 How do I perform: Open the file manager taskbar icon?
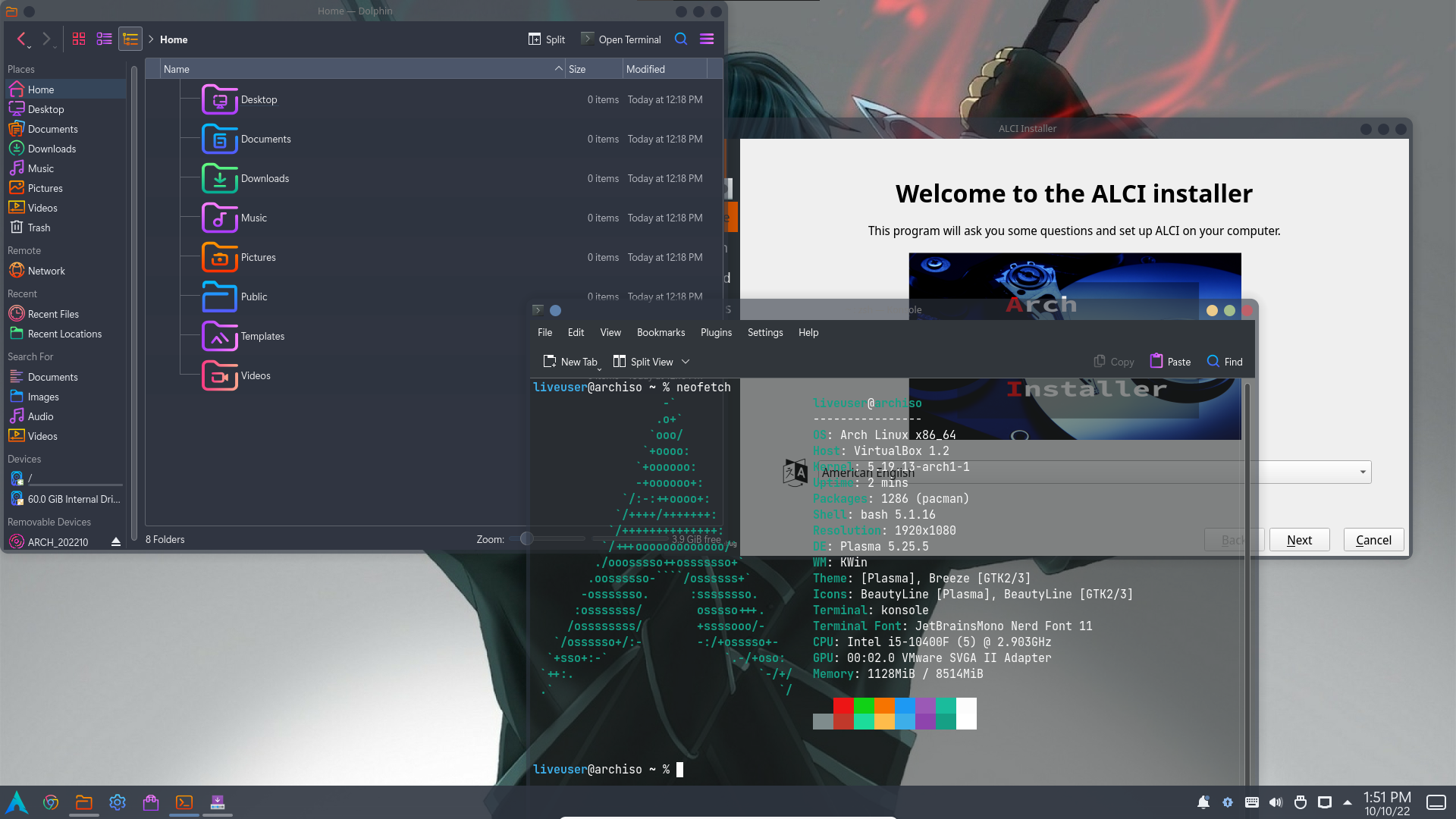(x=84, y=802)
